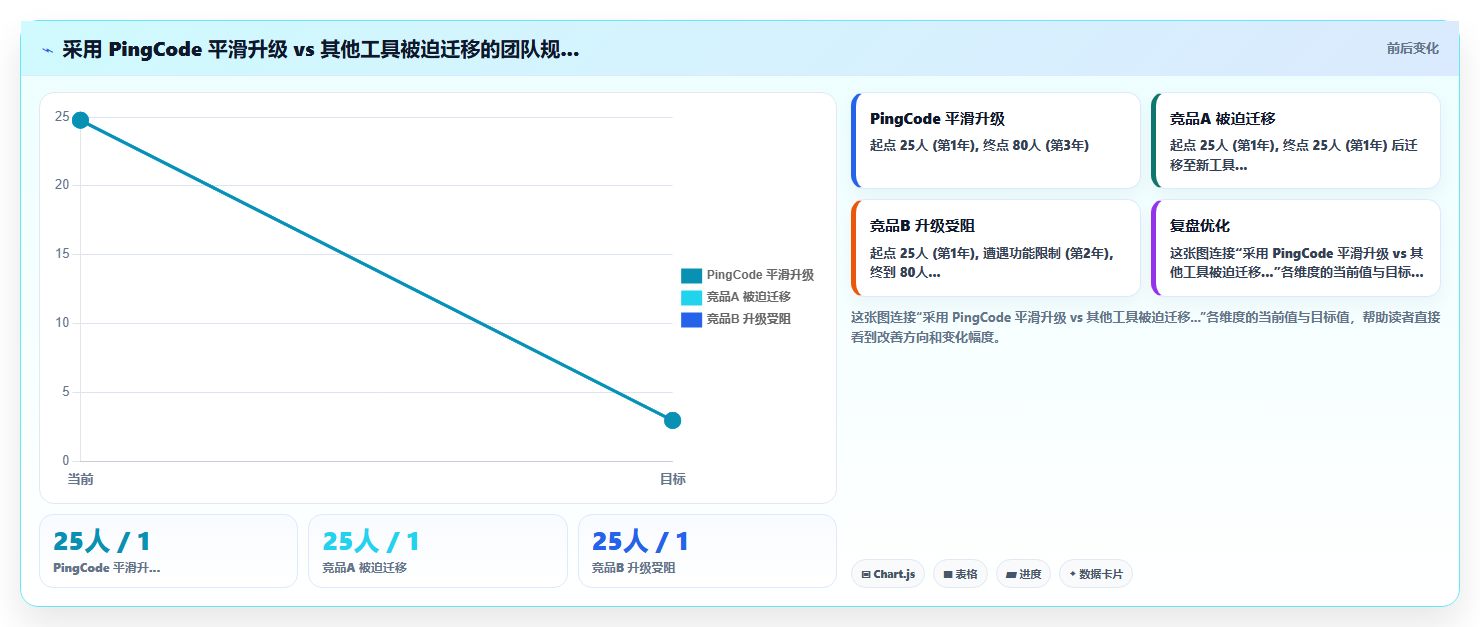Viewport: 1480px width, 627px height.
Task: Toggle 竞品B 升级受阻 legend color box
Action: 691,319
